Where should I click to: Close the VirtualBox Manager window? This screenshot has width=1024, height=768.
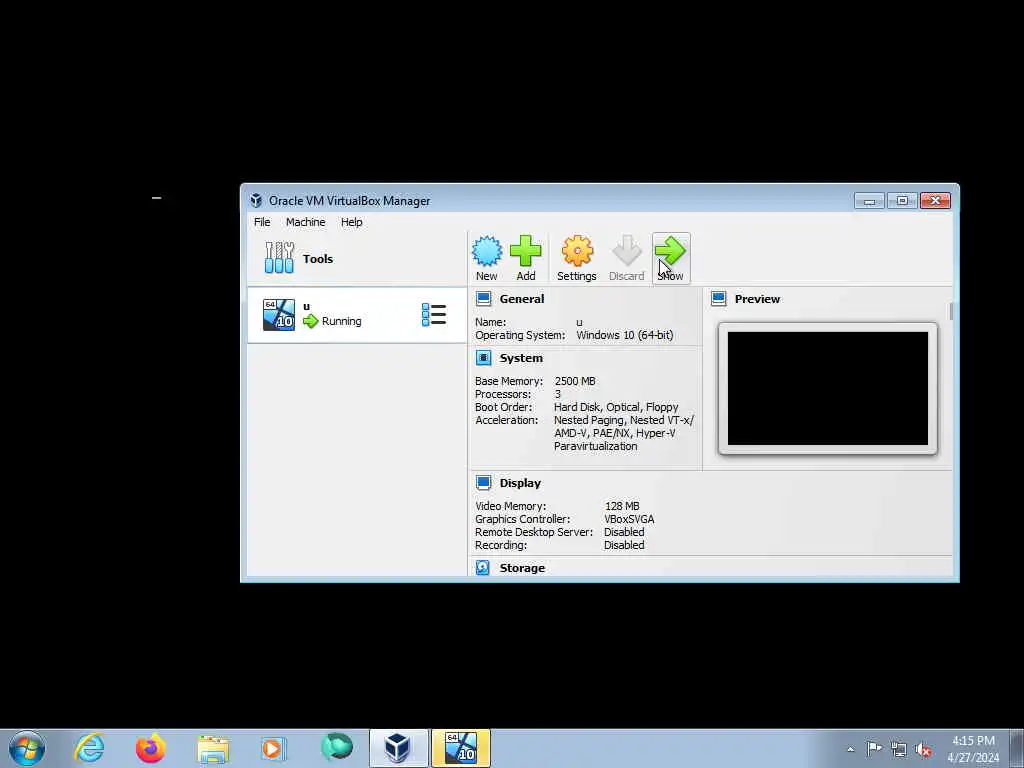click(x=935, y=201)
